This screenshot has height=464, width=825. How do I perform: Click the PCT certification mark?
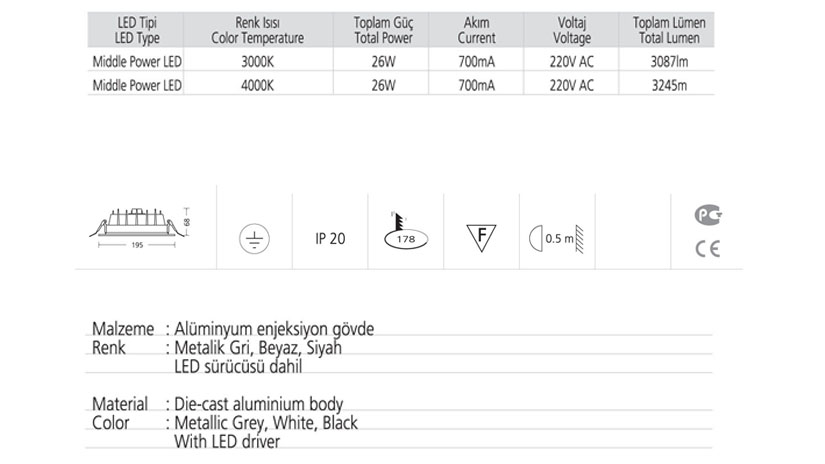click(708, 213)
